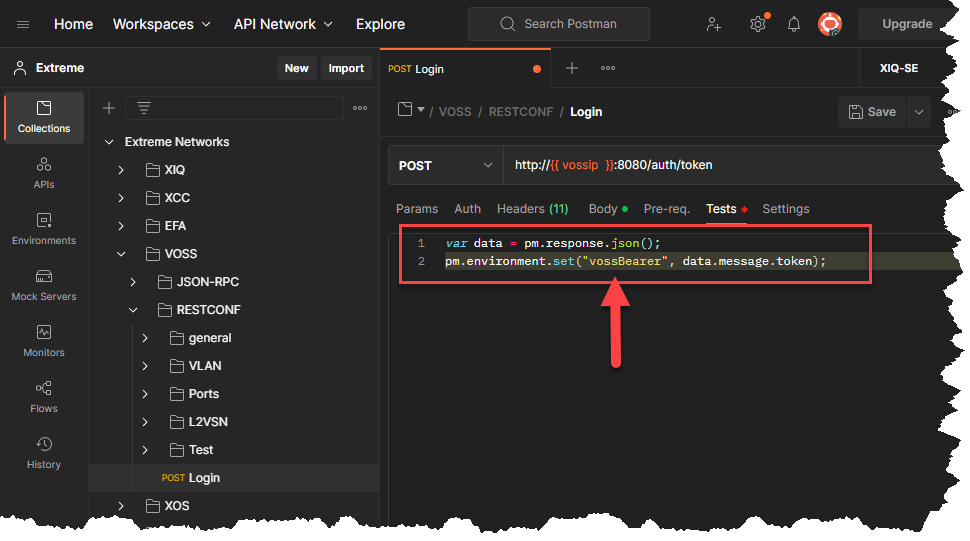The height and width of the screenshot is (541, 970).
Task: Switch to the Pre-req. tab
Action: pyautogui.click(x=666, y=209)
